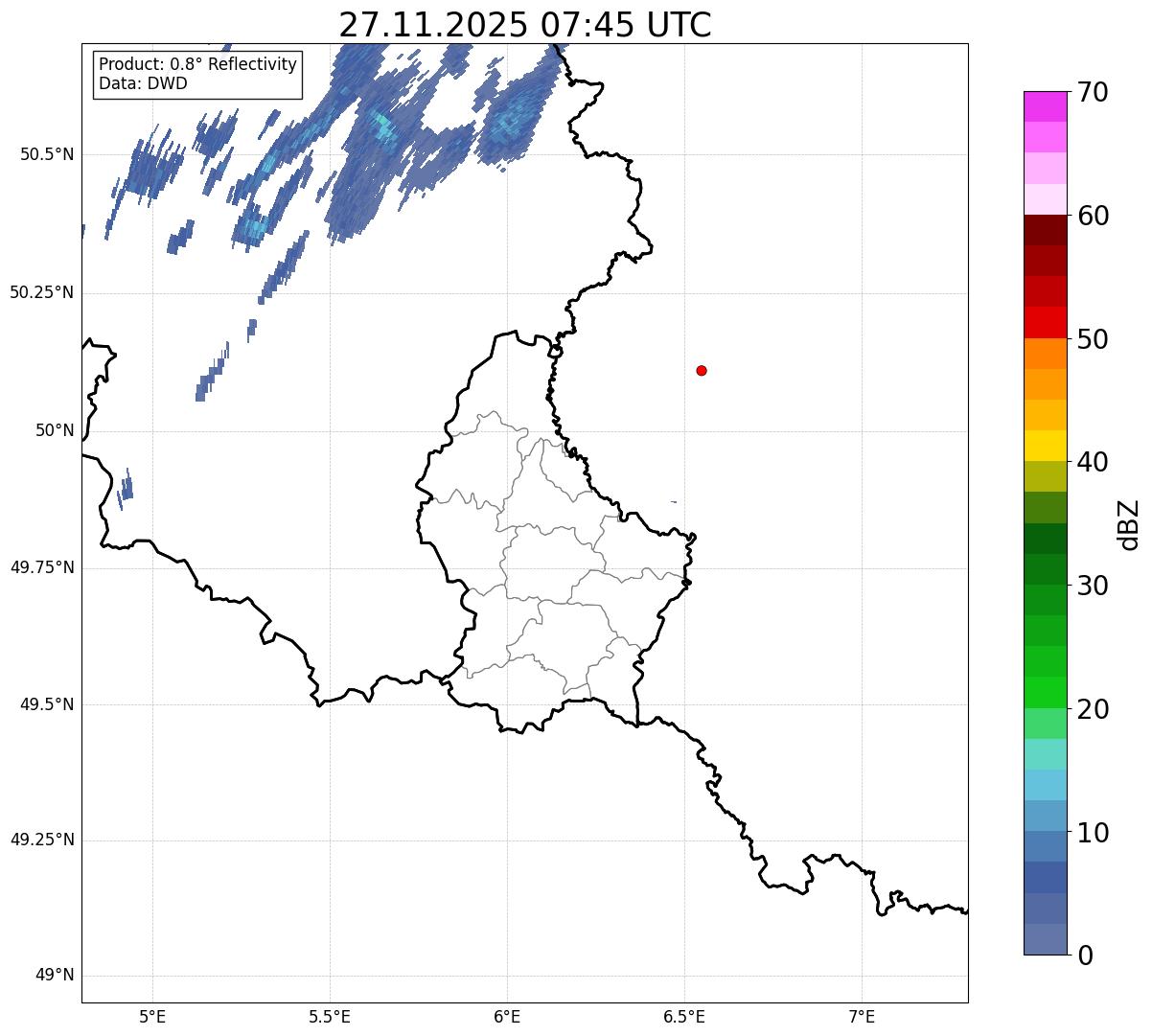Click the 6.5°E longitude tick label
The height and width of the screenshot is (1036, 1152).
tap(684, 1017)
